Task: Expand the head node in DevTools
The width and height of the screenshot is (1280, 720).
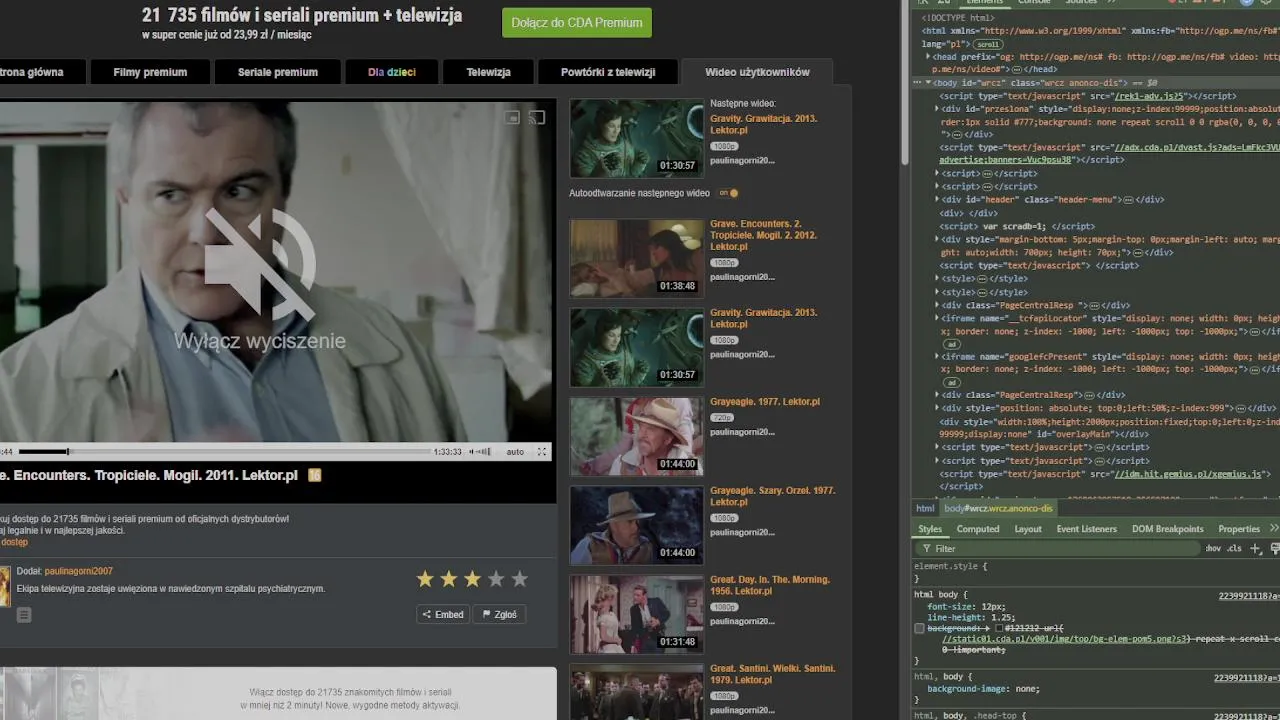Action: click(928, 57)
